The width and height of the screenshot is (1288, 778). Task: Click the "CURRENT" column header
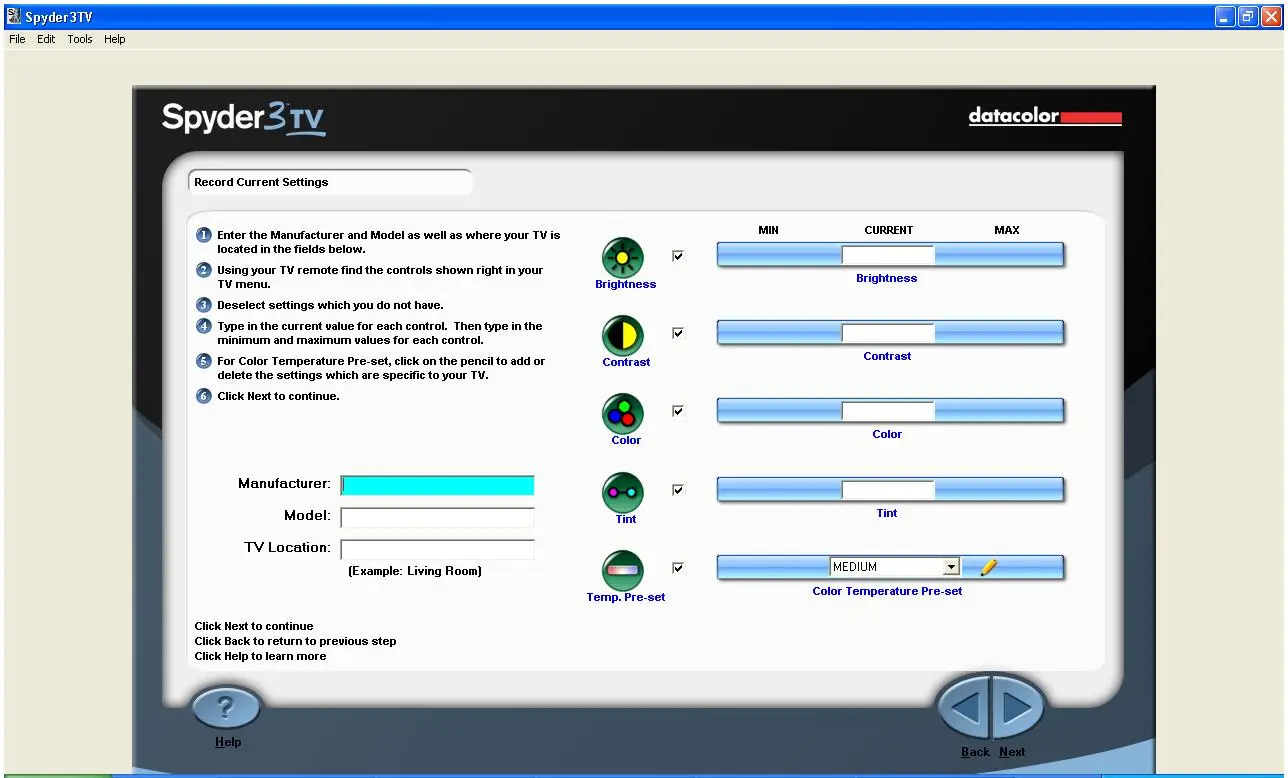click(x=889, y=230)
